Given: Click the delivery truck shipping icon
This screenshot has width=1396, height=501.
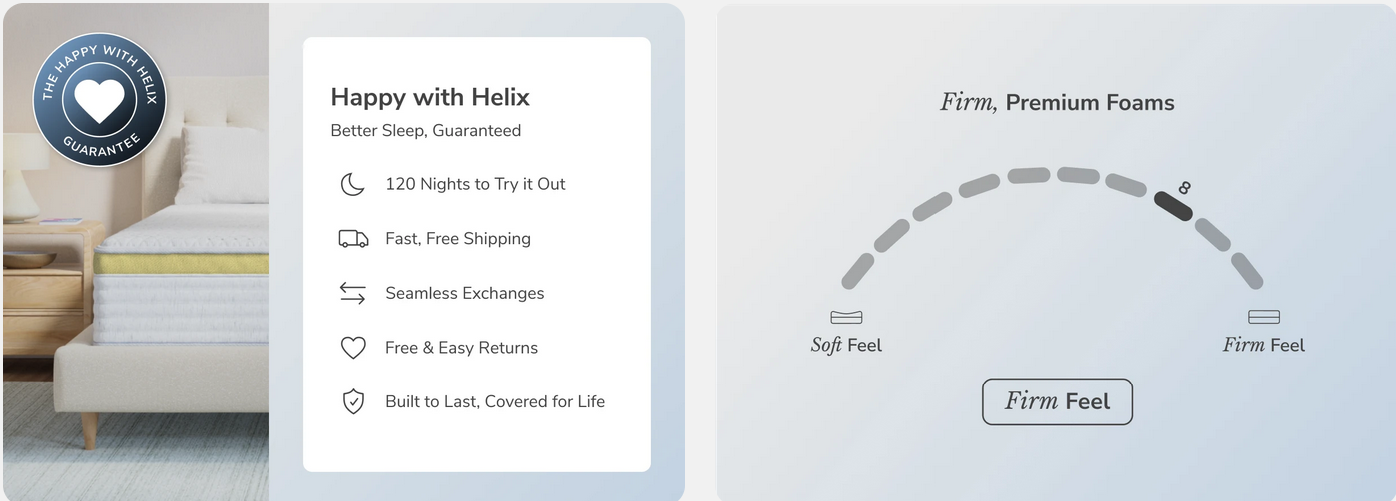Looking at the screenshot, I should 353,239.
